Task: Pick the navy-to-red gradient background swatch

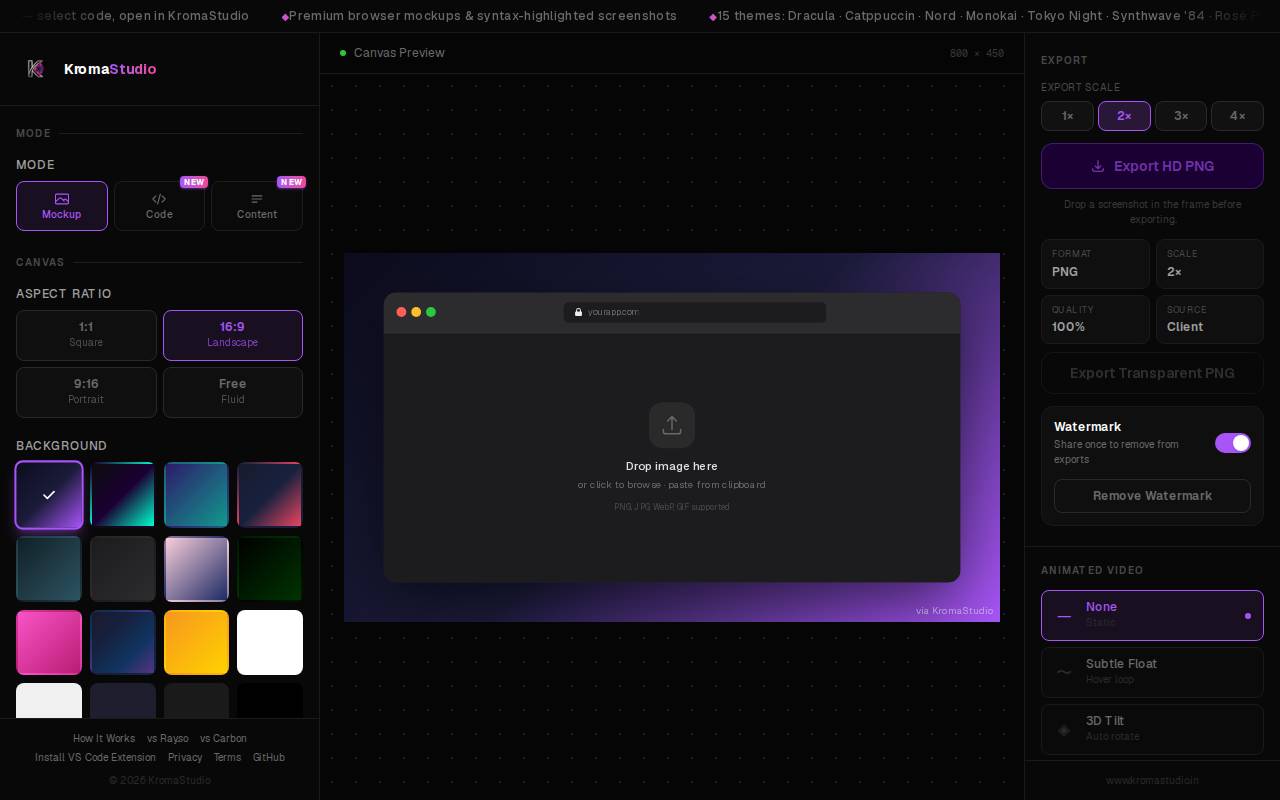Action: pyautogui.click(x=270, y=495)
